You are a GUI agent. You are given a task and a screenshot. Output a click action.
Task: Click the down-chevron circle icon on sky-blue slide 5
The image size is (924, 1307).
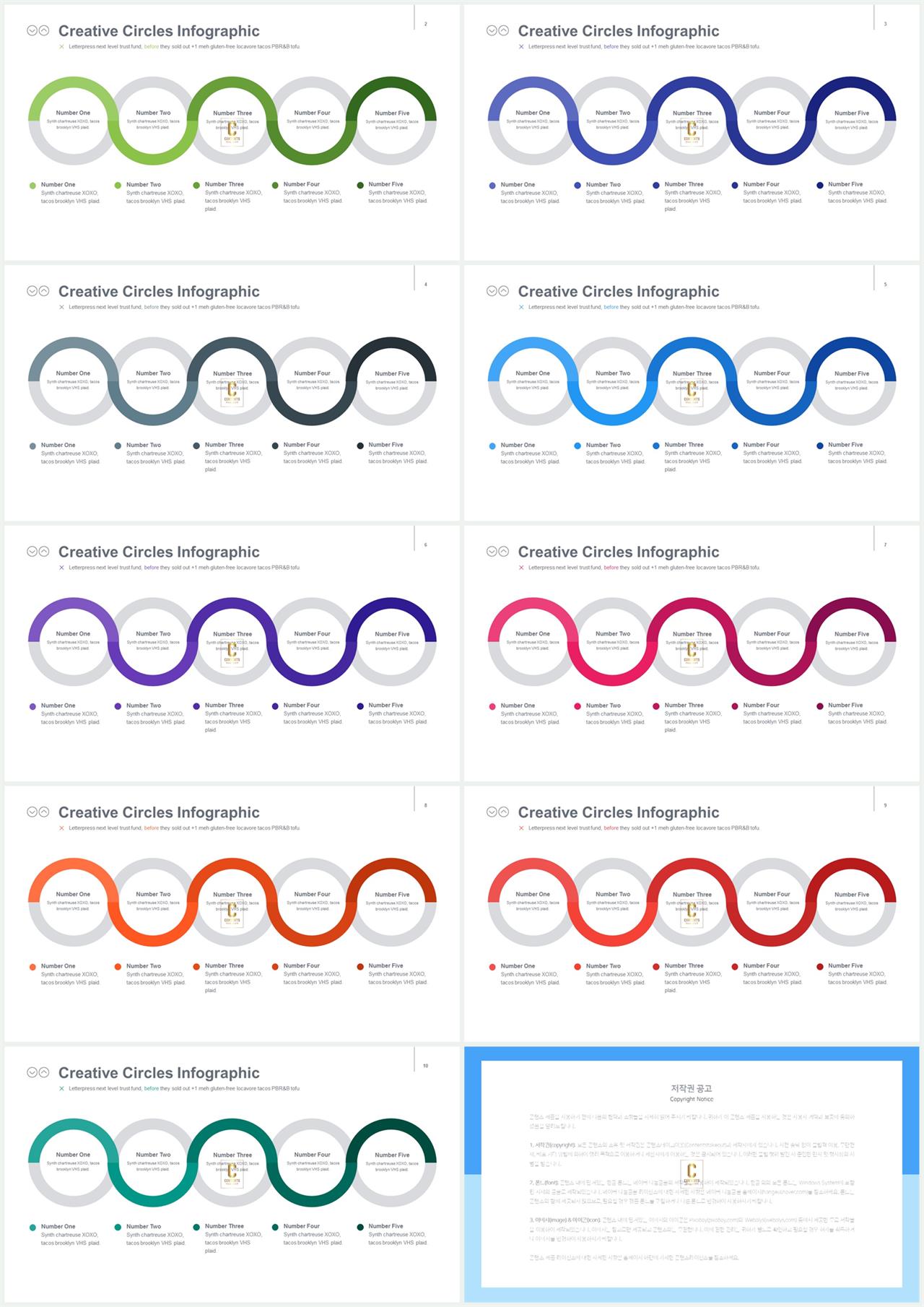coord(492,291)
